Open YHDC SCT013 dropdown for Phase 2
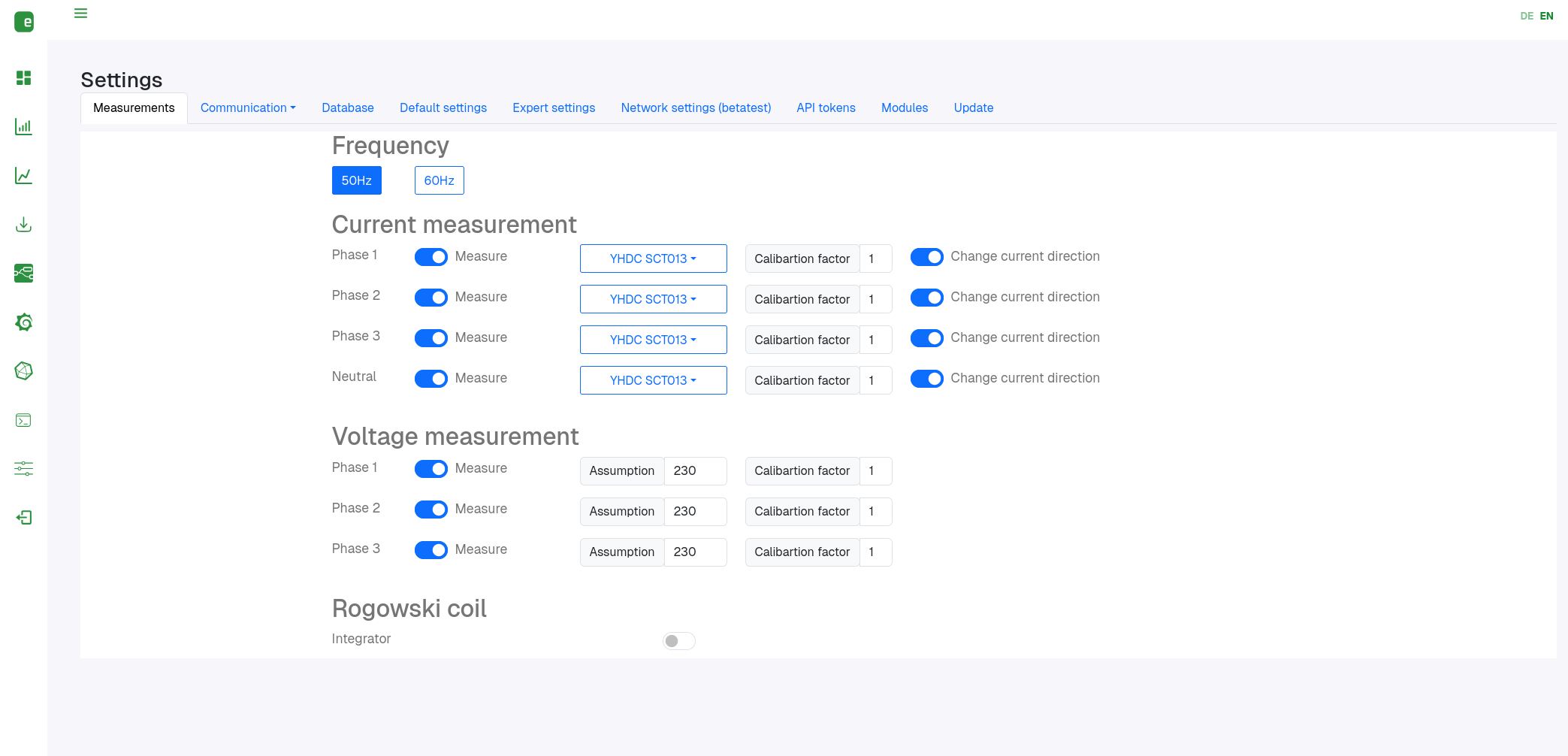Image resolution: width=1568 pixels, height=756 pixels. click(654, 299)
